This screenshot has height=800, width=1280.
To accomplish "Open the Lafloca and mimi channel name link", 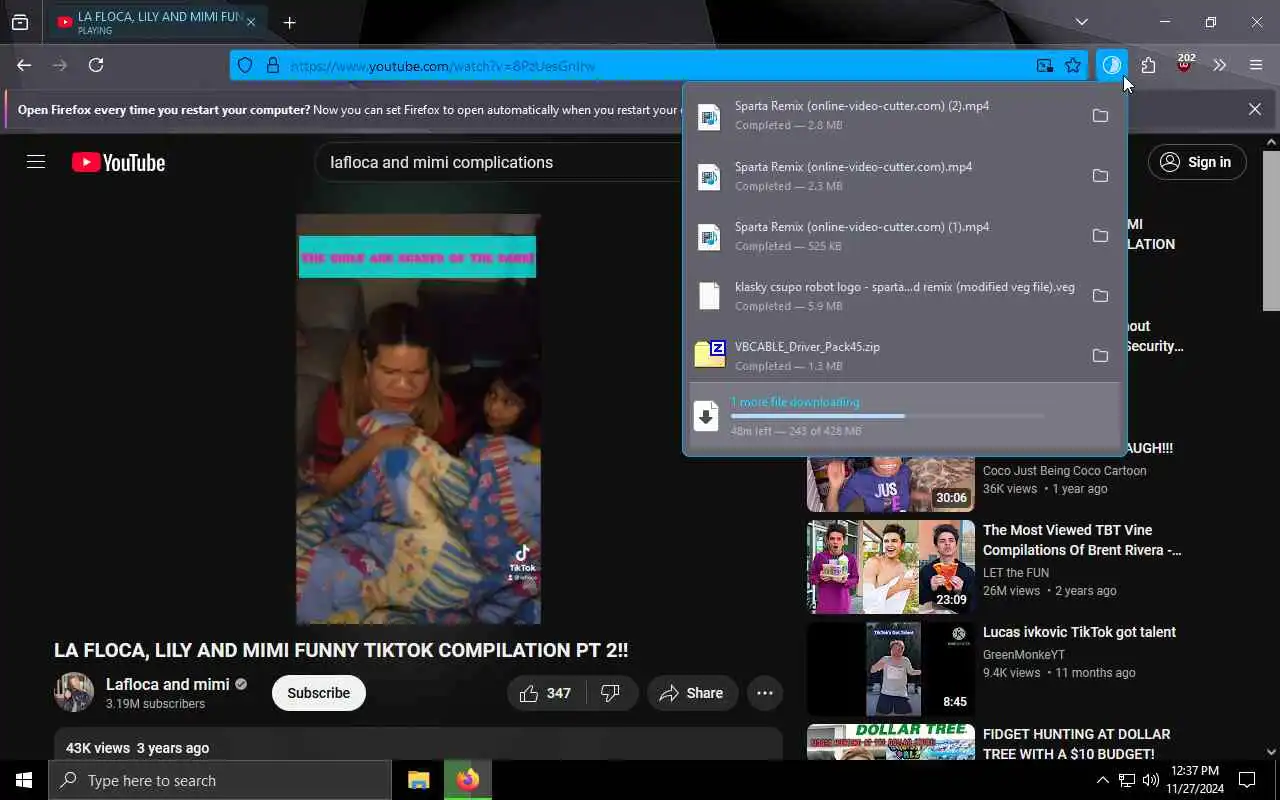I will click(168, 684).
